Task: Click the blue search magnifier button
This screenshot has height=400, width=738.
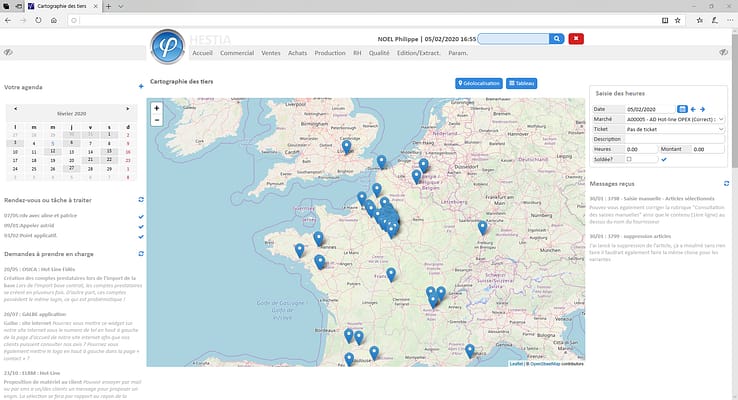Action: pos(557,38)
